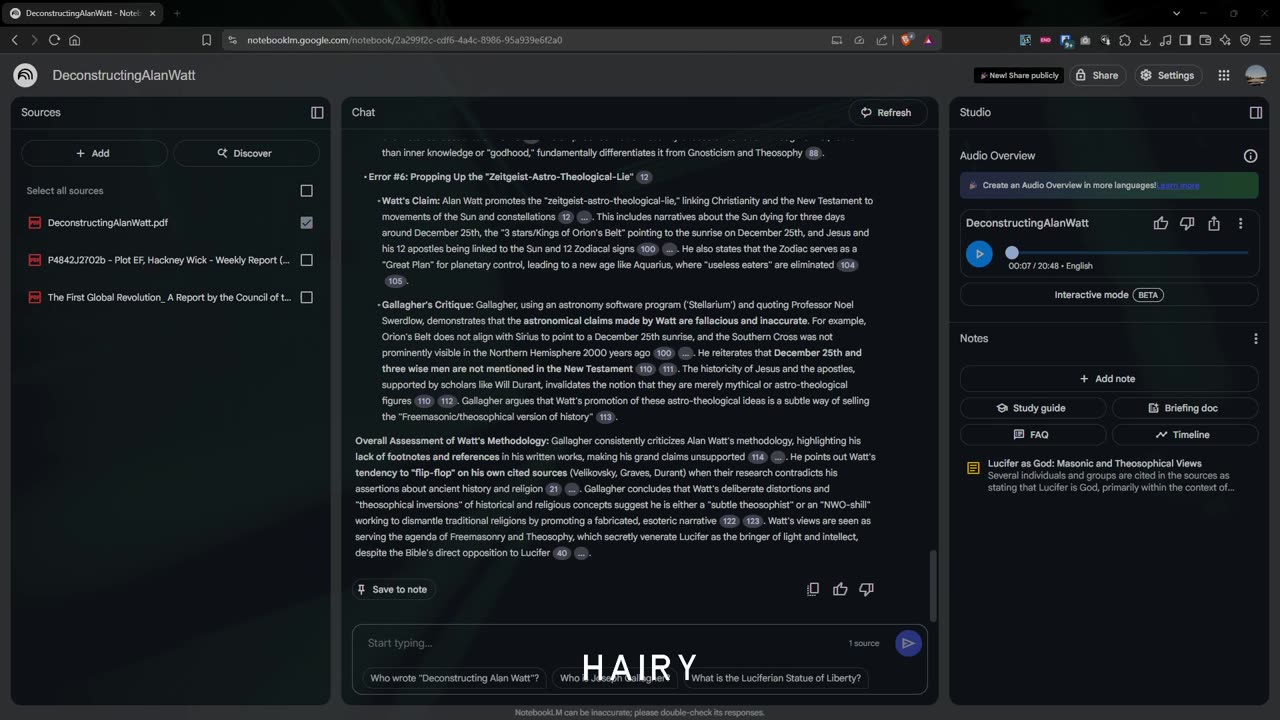The height and width of the screenshot is (720, 1280).
Task: Rate chat response as bad
Action: pyautogui.click(x=867, y=589)
